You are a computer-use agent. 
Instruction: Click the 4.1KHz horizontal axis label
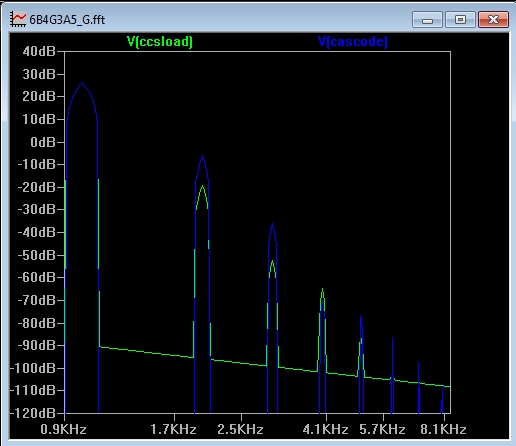326,429
